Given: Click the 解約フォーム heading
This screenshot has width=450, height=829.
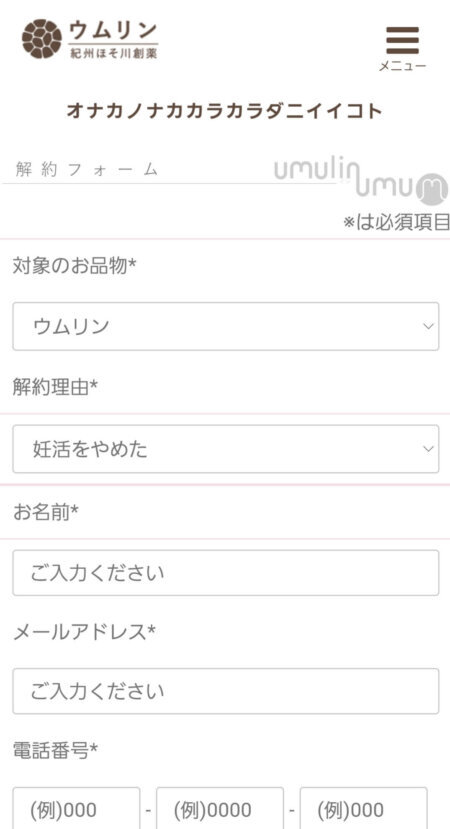Looking at the screenshot, I should click(x=87, y=169).
